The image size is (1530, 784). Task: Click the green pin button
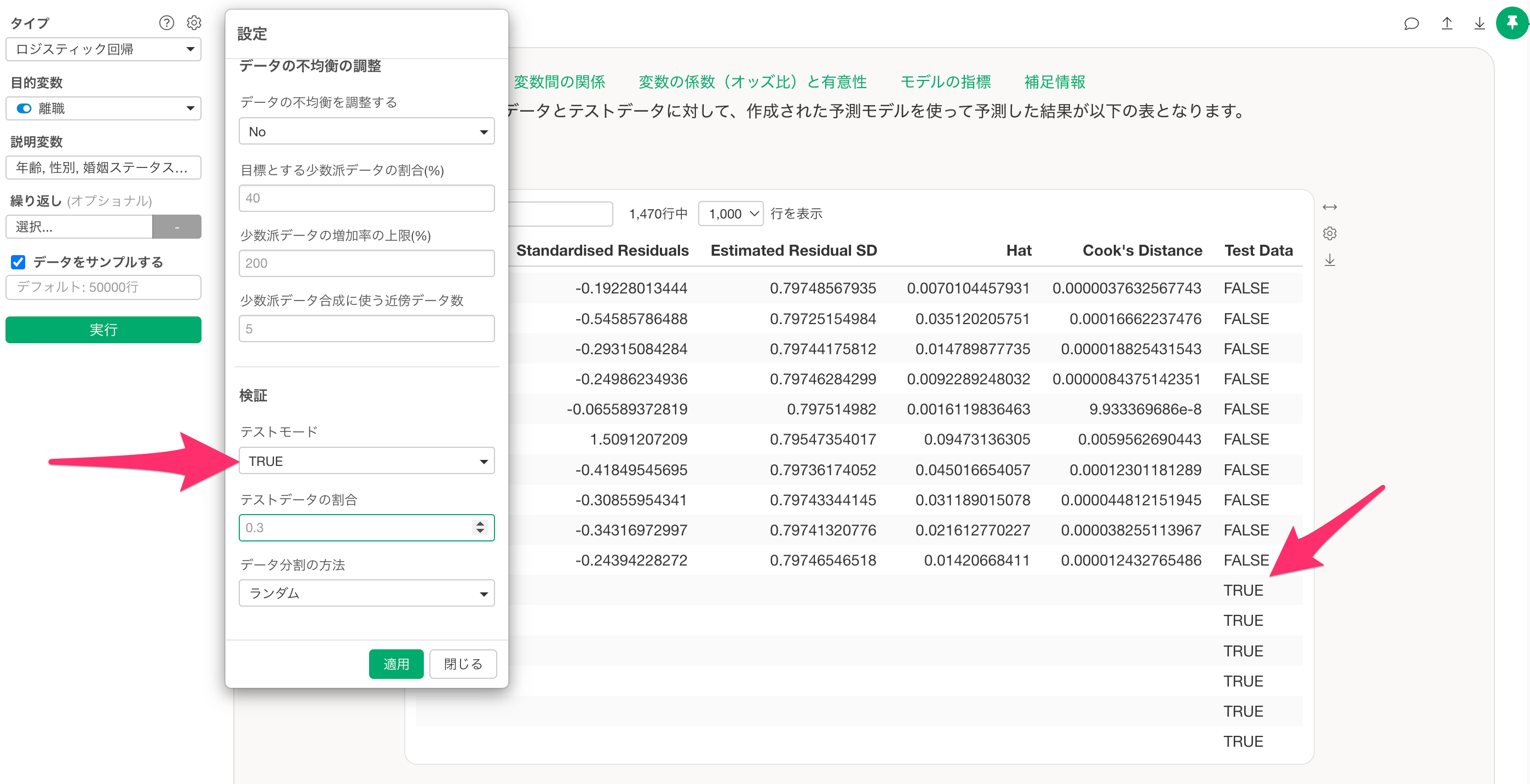(x=1511, y=24)
